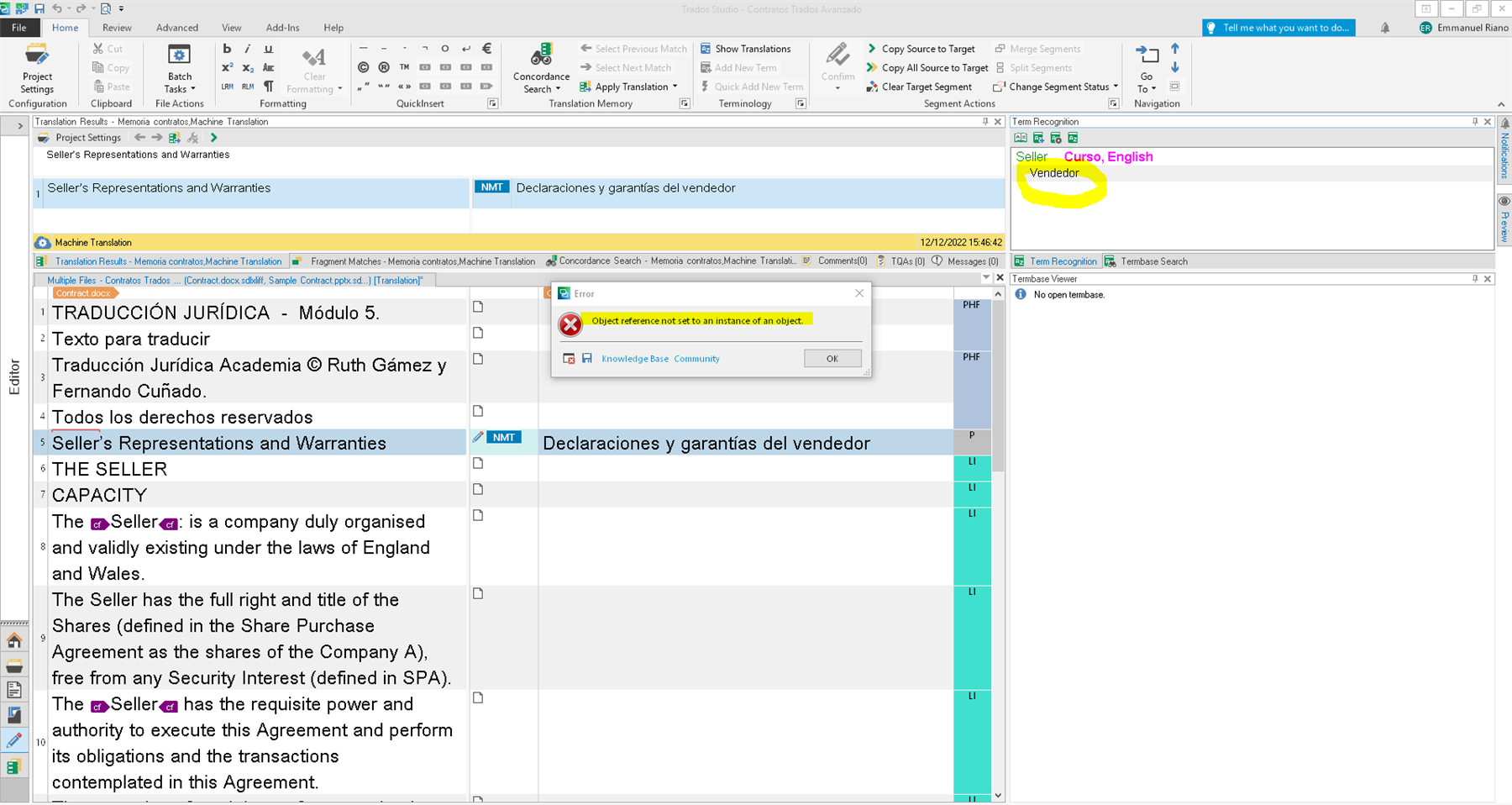Go to the next segment with the down arrow
This screenshot has height=805, width=1512.
1175,67
